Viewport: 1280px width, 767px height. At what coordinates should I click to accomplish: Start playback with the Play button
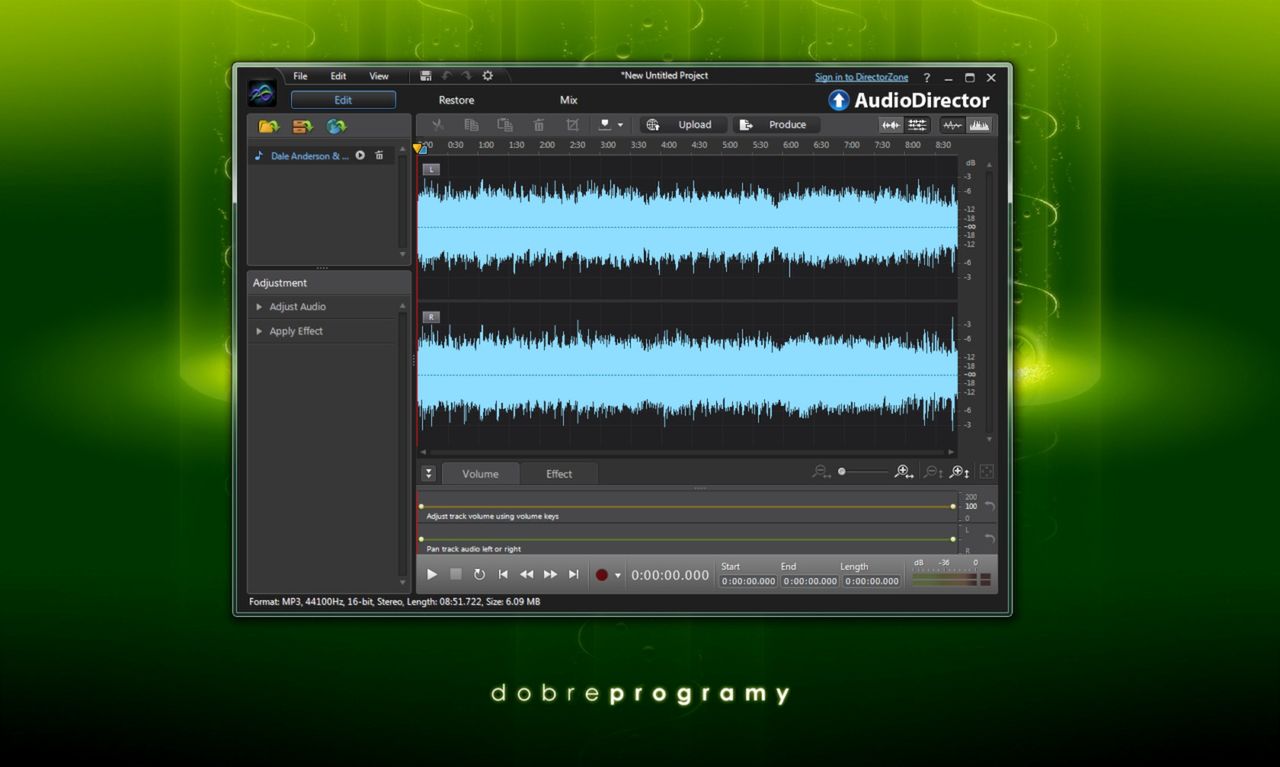432,575
